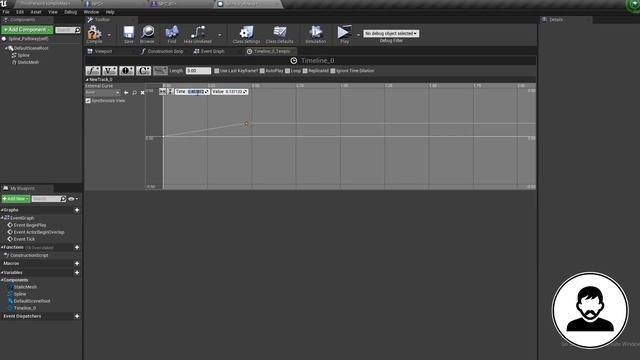Click the Compile toolbar icon
The image size is (640, 360).
pyautogui.click(x=94, y=34)
